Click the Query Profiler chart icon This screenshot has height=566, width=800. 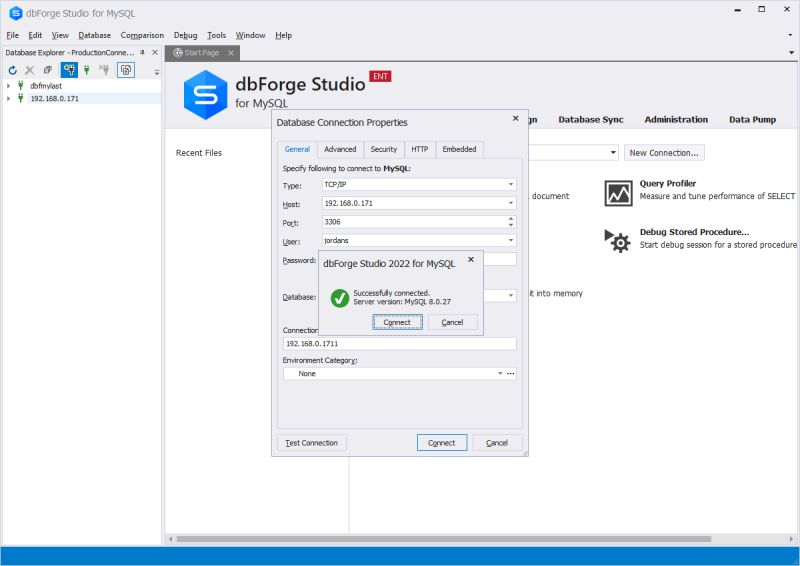(618, 193)
